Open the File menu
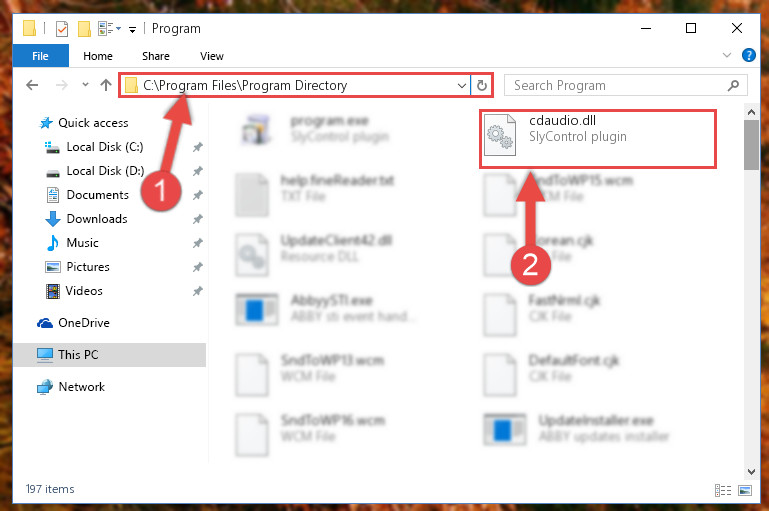 (x=40, y=56)
